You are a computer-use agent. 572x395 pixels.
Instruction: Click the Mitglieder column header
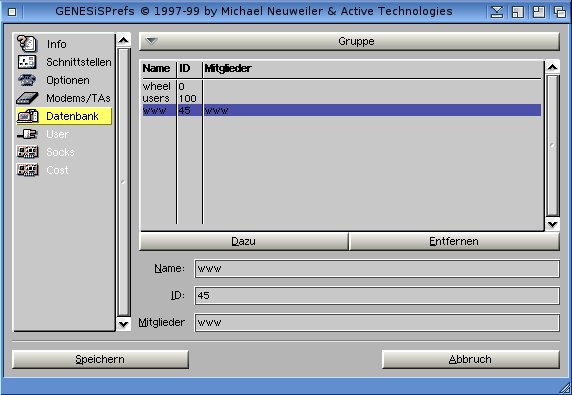pos(228,68)
